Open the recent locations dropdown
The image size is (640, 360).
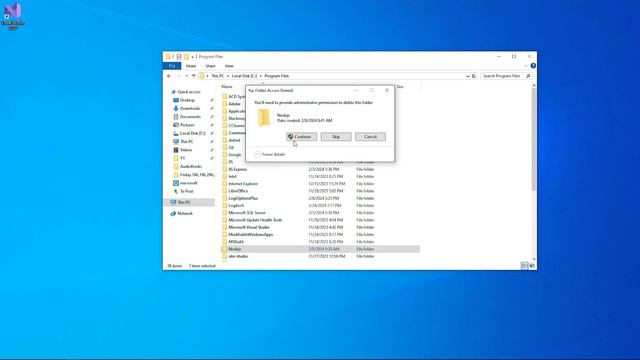(187, 76)
